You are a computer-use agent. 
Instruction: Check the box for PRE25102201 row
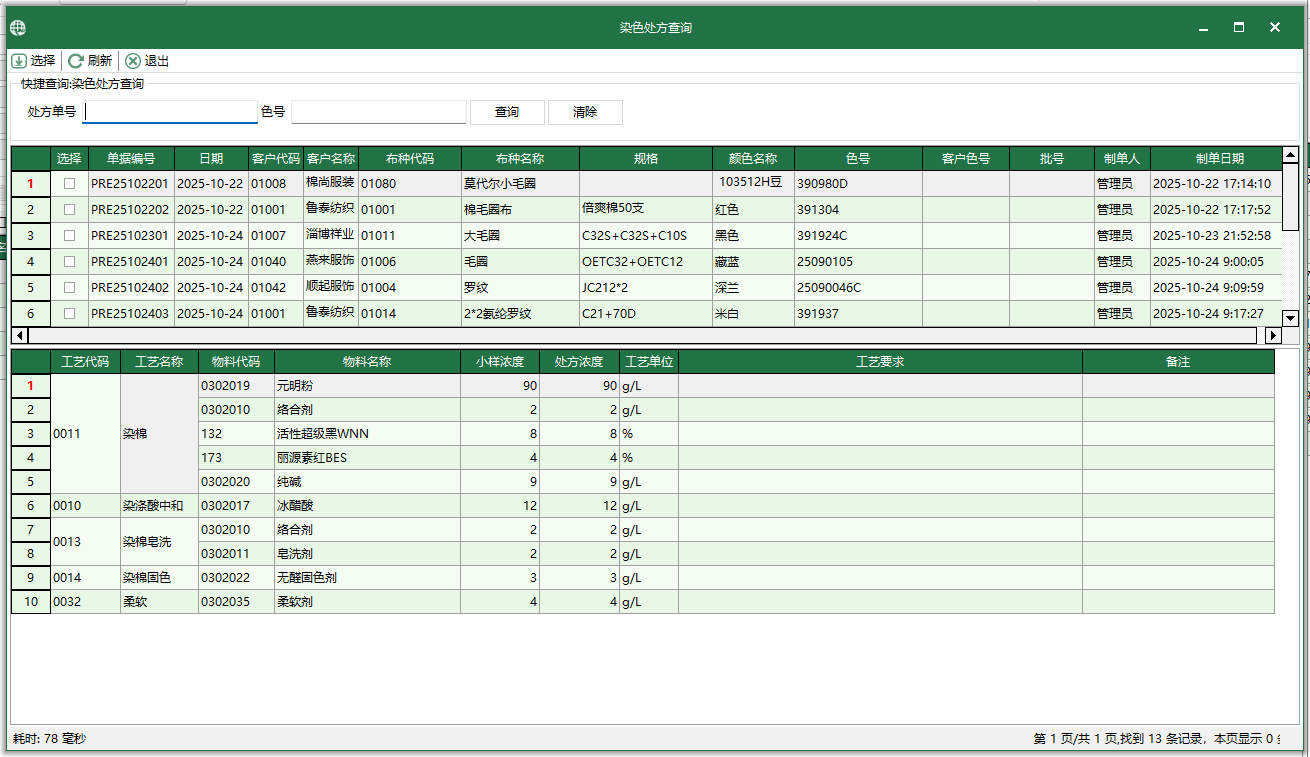[69, 184]
